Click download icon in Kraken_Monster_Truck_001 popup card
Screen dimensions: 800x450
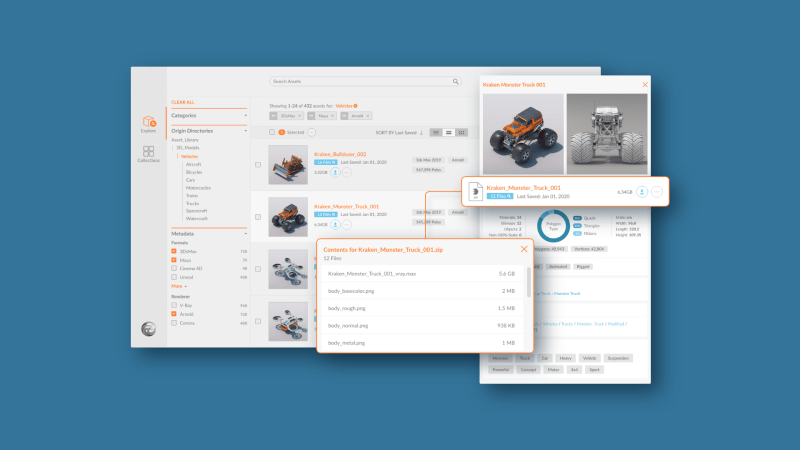coord(640,191)
